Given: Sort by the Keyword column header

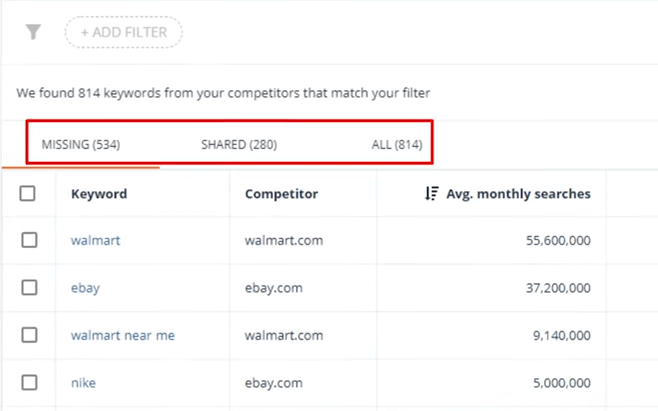Looking at the screenshot, I should pos(99,194).
